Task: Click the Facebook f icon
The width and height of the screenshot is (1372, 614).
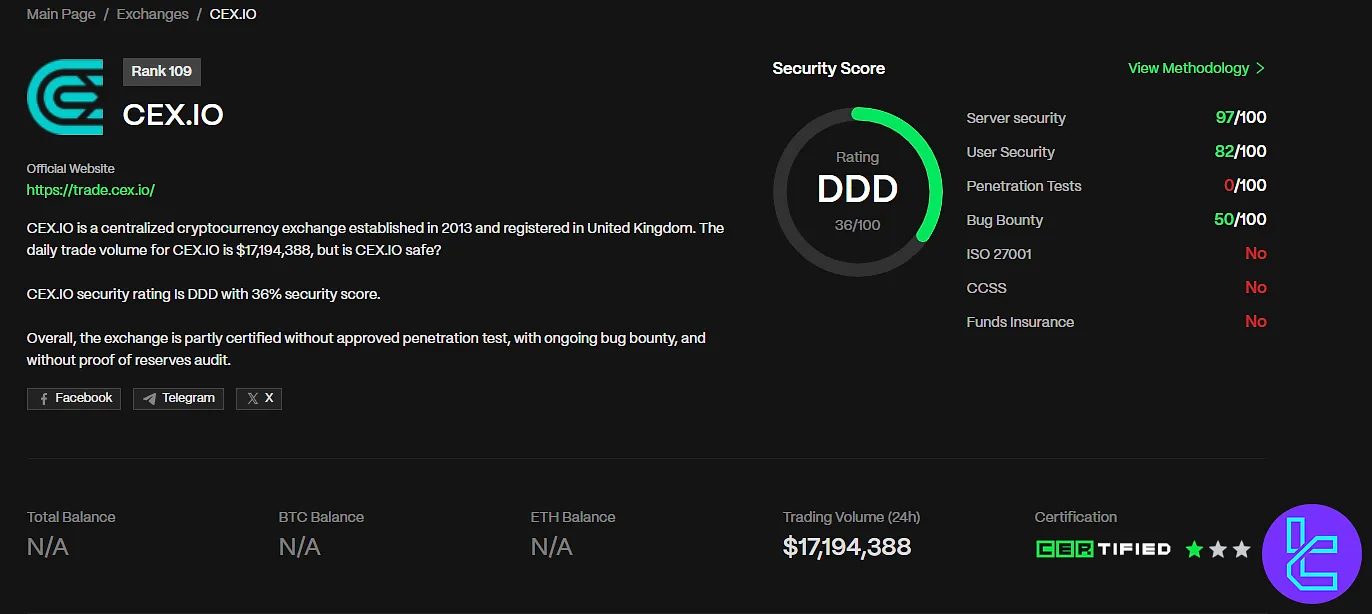Action: pyautogui.click(x=44, y=398)
